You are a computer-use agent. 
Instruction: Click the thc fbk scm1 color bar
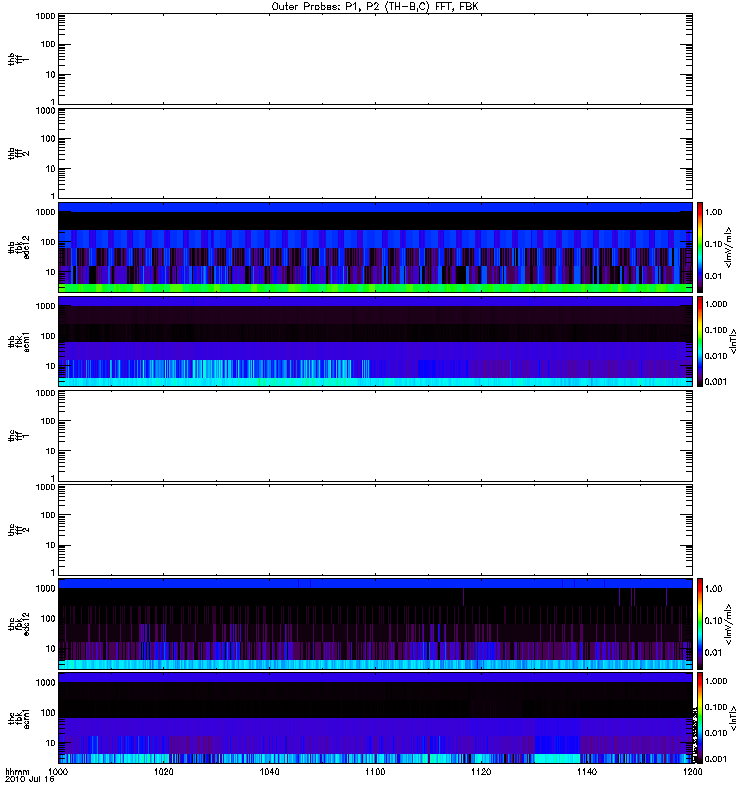click(x=700, y=718)
